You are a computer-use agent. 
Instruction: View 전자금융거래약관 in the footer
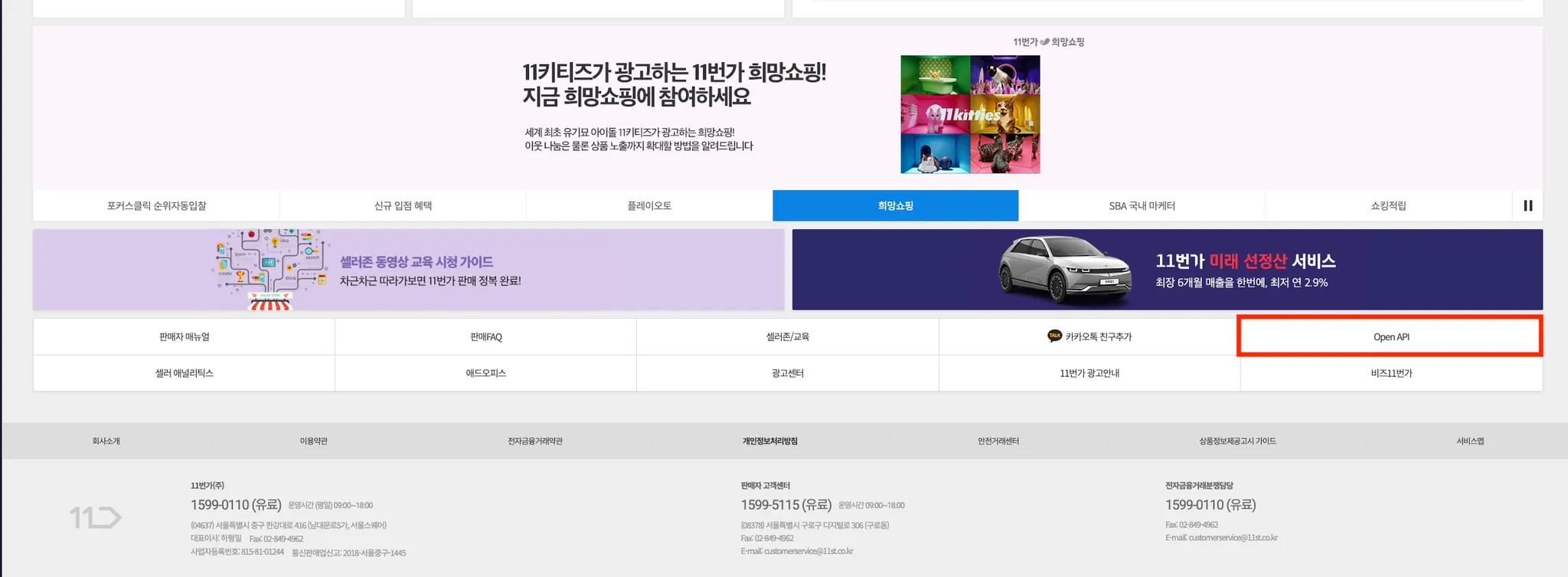(x=535, y=441)
